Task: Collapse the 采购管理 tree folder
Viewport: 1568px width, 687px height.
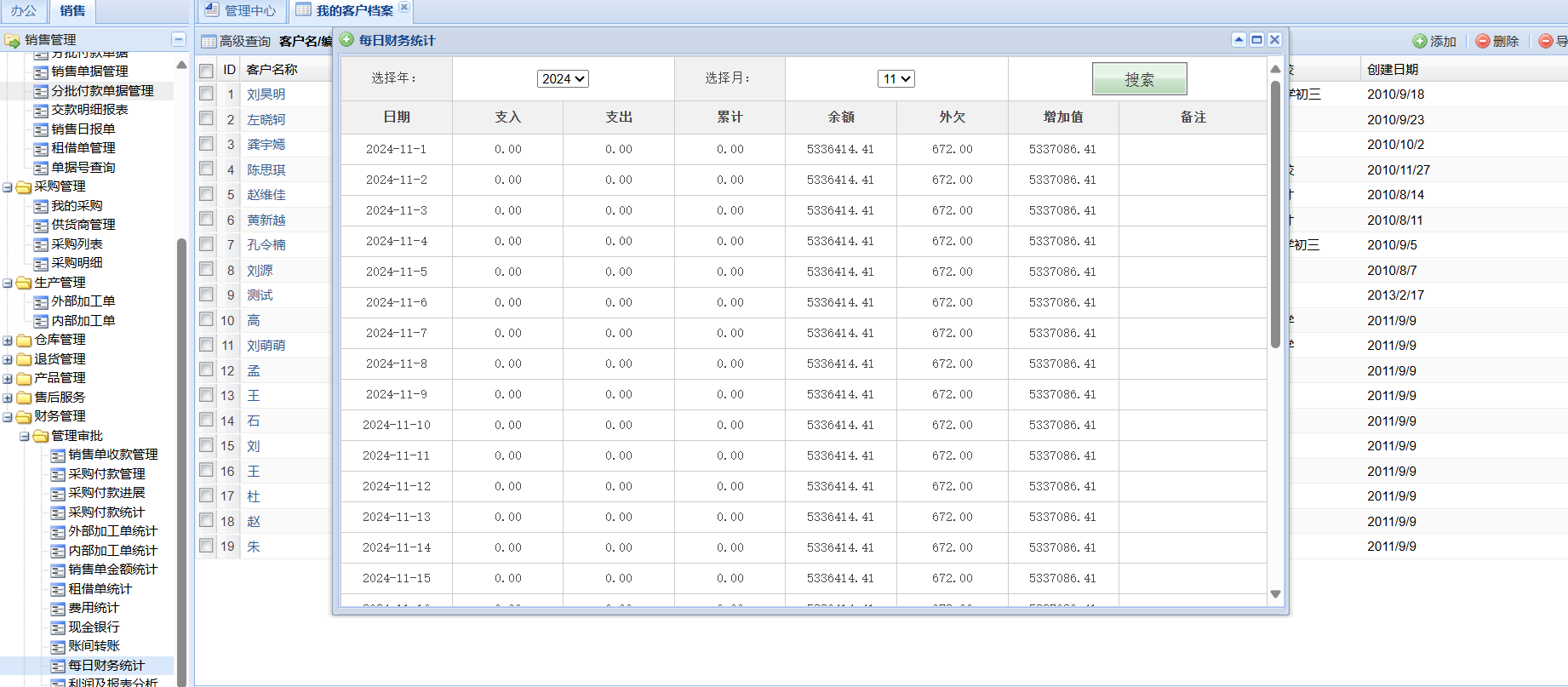Action: (x=8, y=186)
